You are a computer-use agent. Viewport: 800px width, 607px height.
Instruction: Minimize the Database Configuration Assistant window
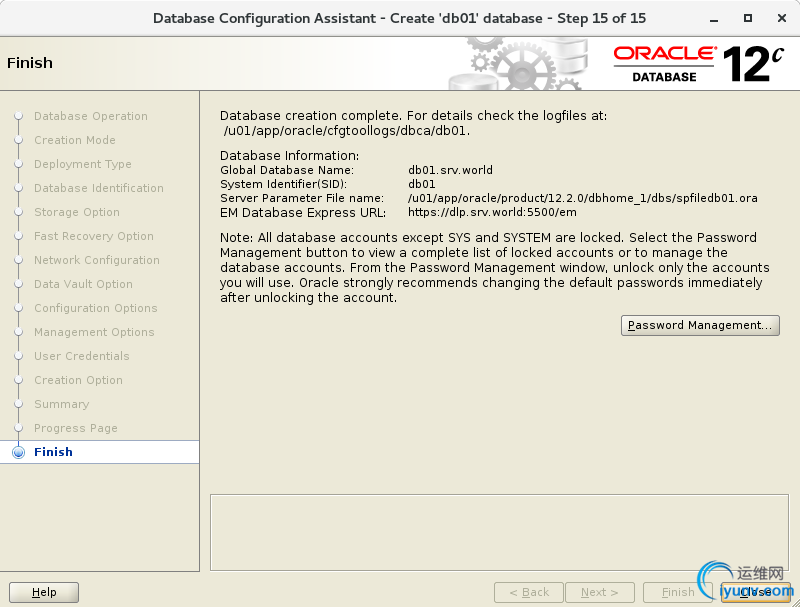pyautogui.click(x=714, y=19)
